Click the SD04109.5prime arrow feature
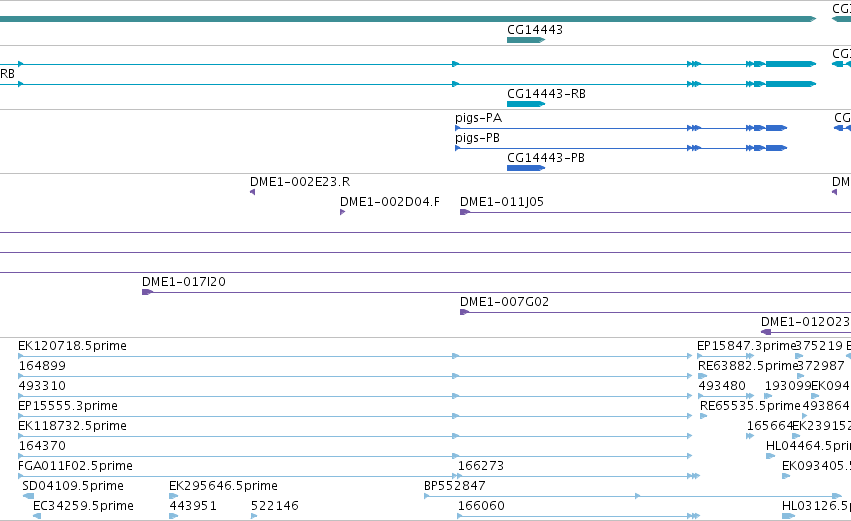The width and height of the screenshot is (851, 521). tap(28, 496)
